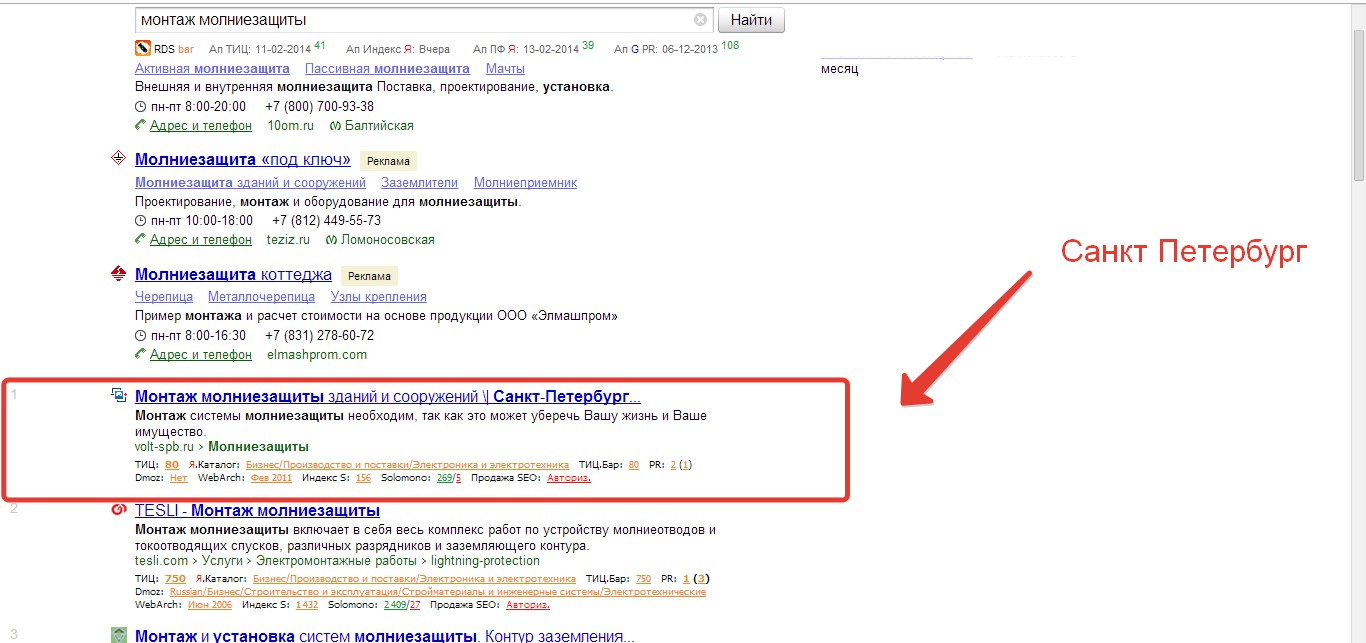Click the metro icon before Ломоносовская

click(x=331, y=240)
